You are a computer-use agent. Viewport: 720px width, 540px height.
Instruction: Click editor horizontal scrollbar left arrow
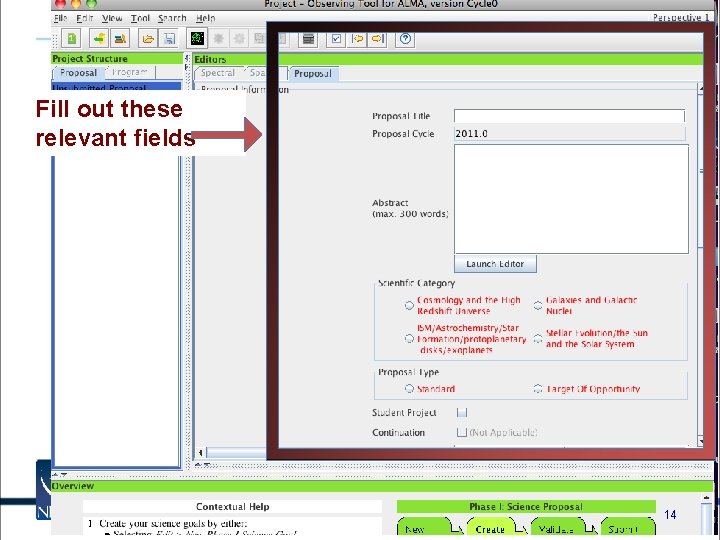pyautogui.click(x=201, y=453)
